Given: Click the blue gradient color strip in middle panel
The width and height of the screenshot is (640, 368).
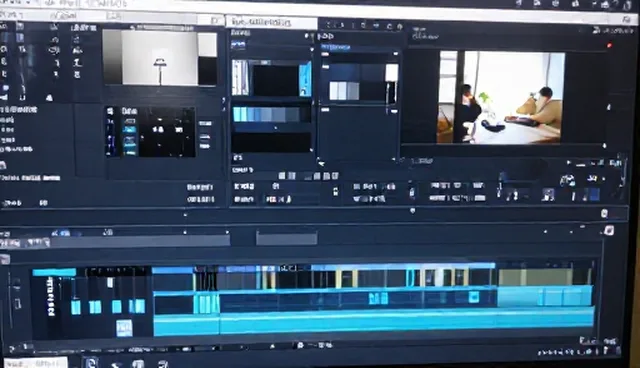Looking at the screenshot, I should (271, 115).
